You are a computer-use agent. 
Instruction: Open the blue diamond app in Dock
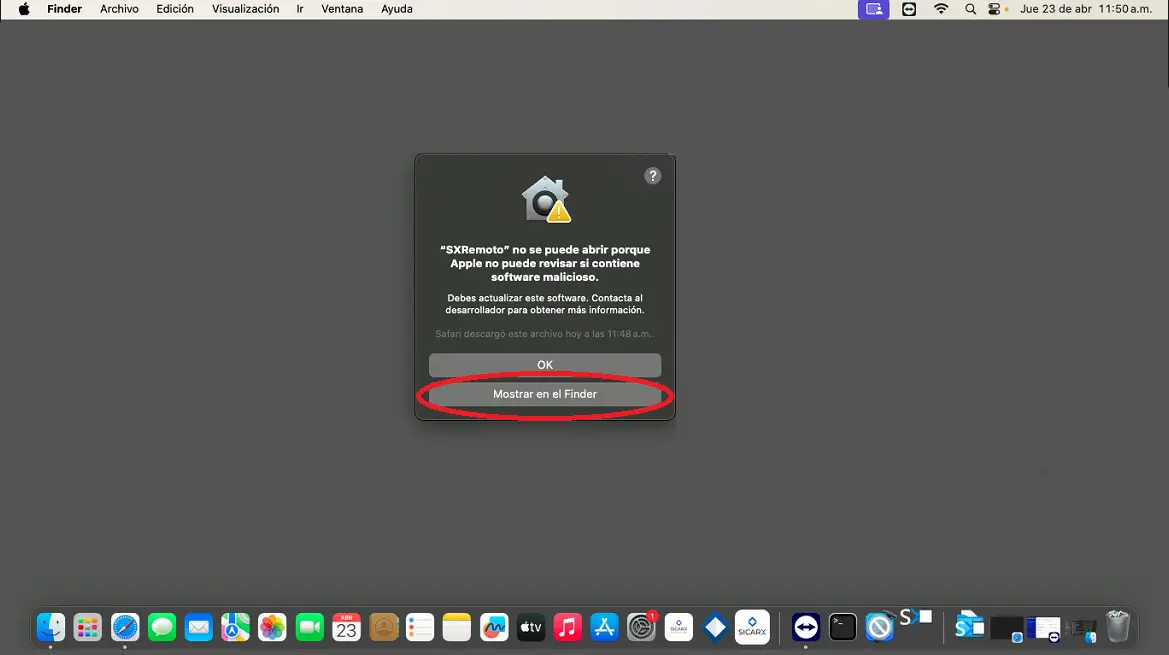coord(715,627)
